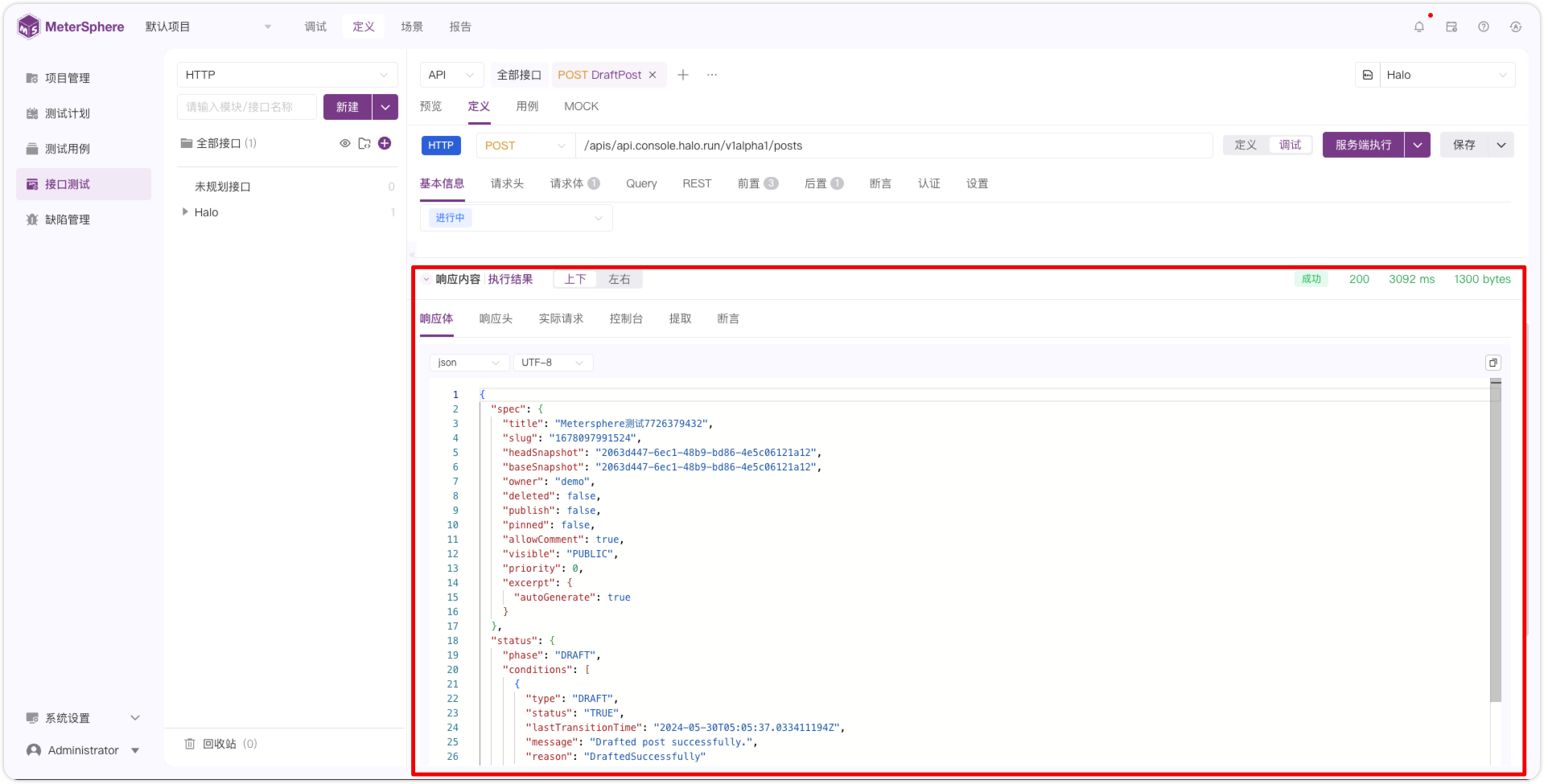Click the user avatar icon in header
Viewport: 1544px width, 784px height.
(x=1516, y=27)
